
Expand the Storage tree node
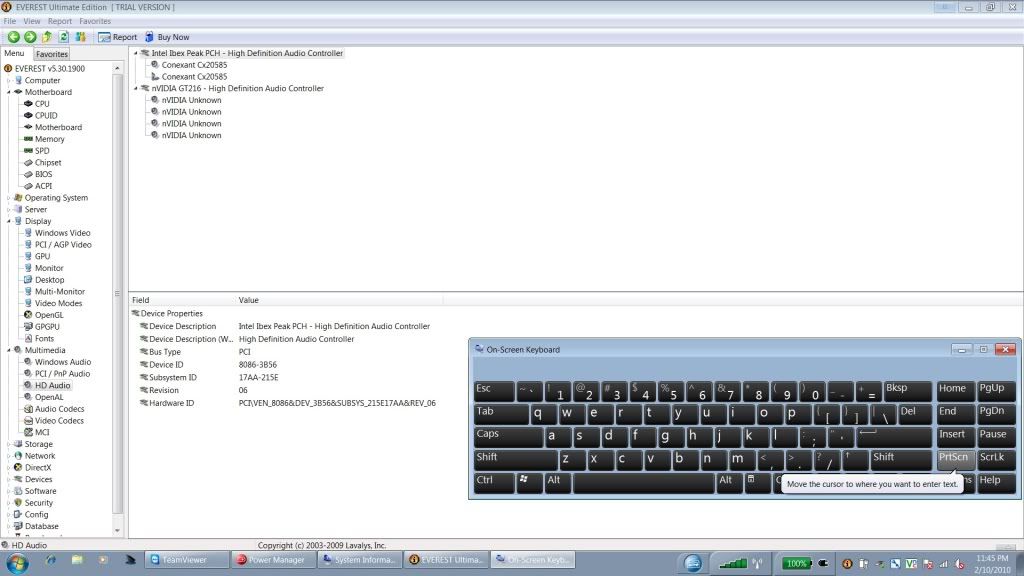9,444
